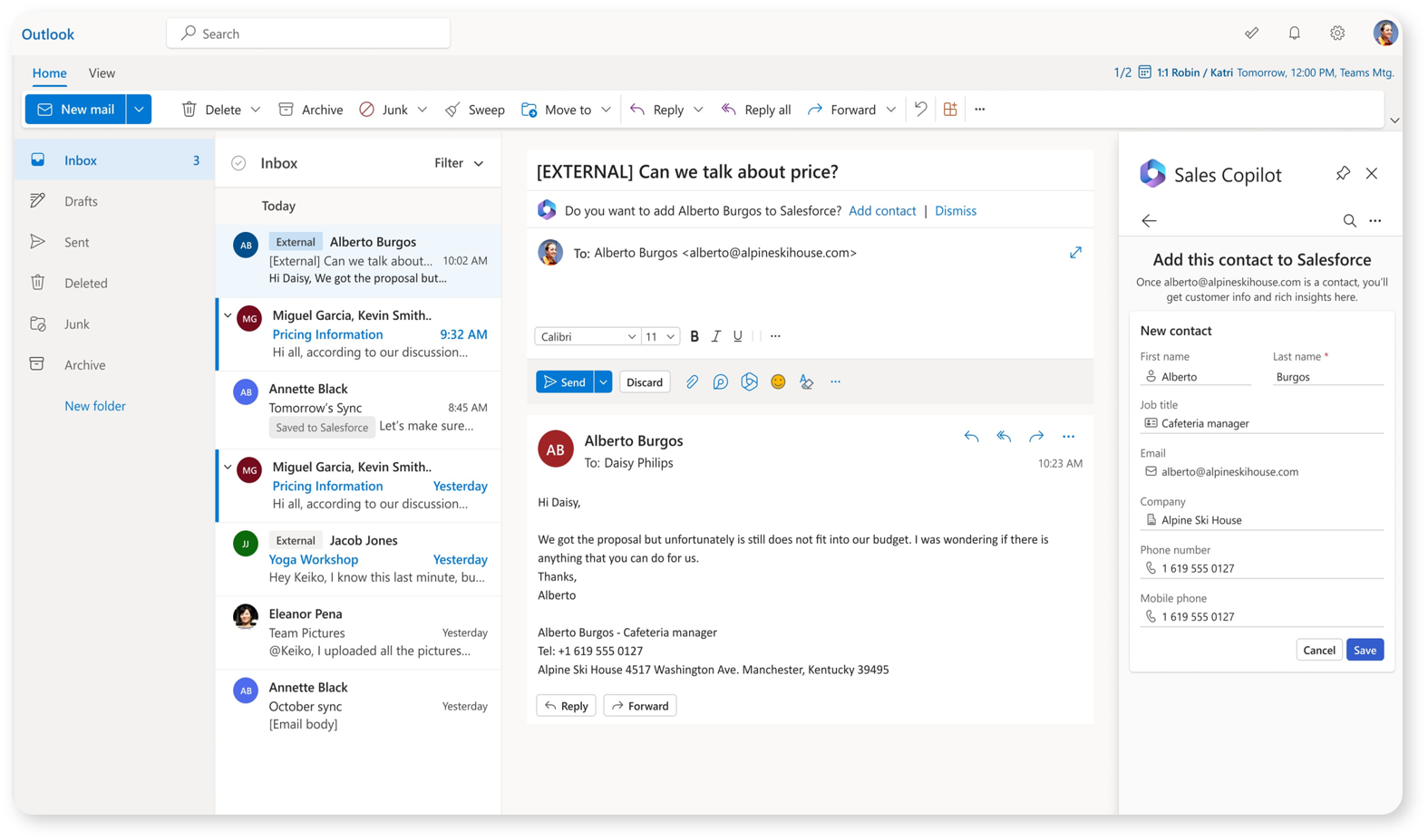Screen dimensions: 1428x840
Task: Toggle italic formatting in reply
Action: pos(716,336)
